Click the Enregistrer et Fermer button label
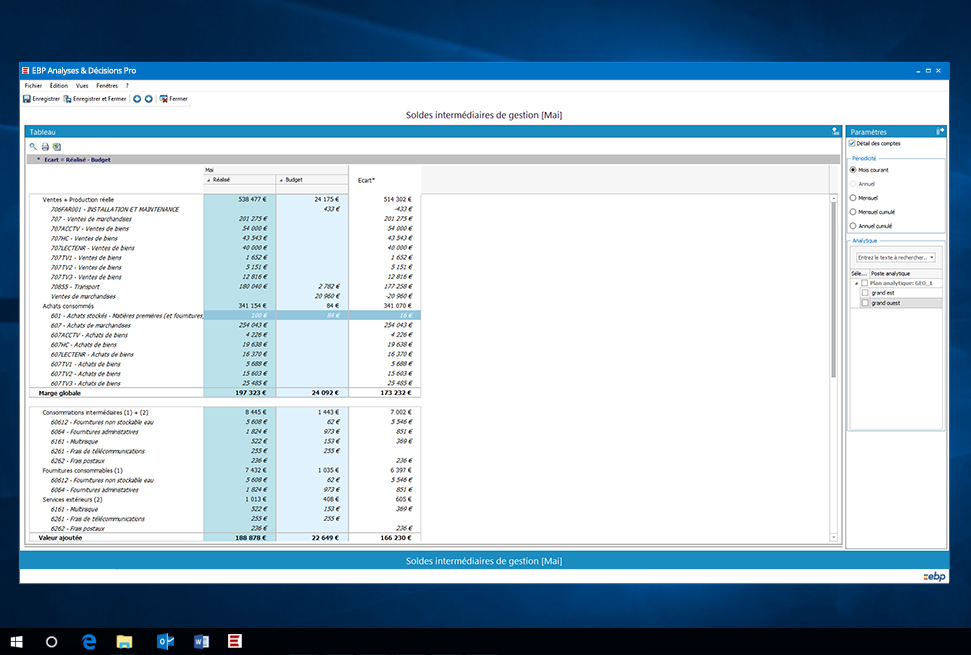 point(100,99)
